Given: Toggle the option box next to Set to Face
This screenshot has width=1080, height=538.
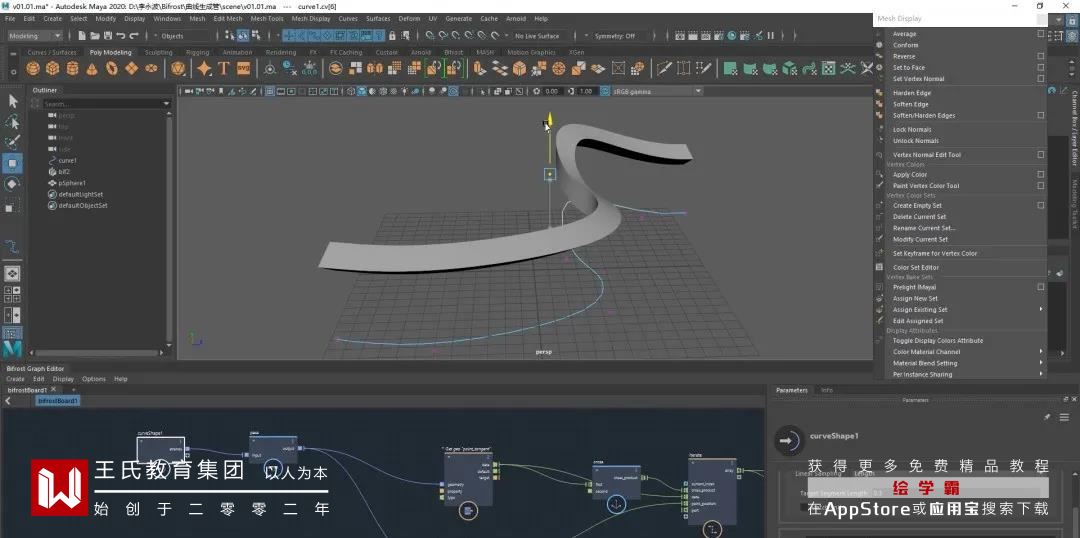Looking at the screenshot, I should point(1041,68).
